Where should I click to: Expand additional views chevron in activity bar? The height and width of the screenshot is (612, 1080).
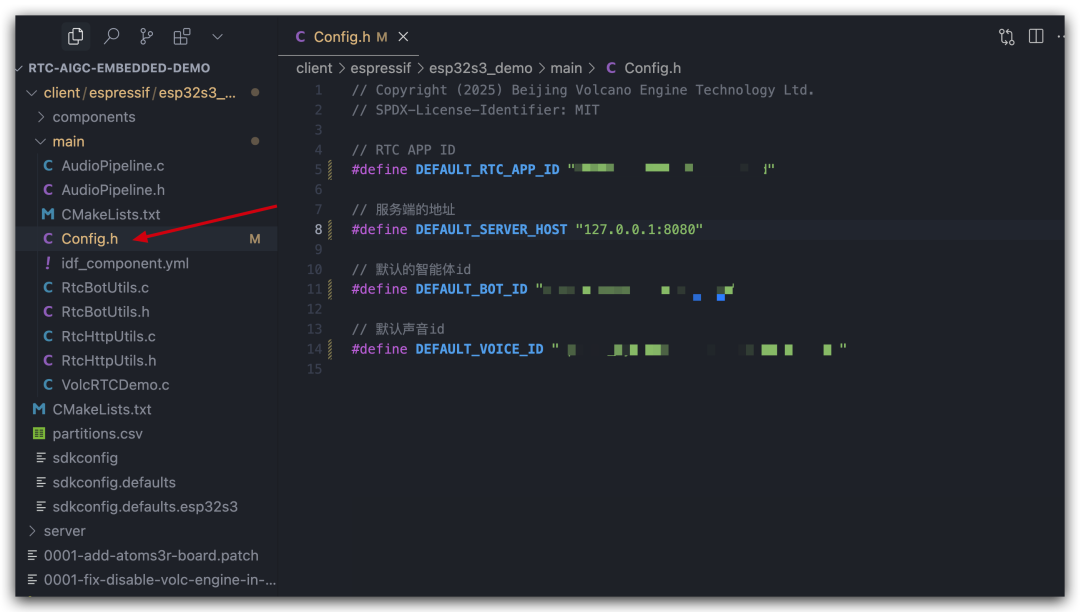click(x=218, y=36)
